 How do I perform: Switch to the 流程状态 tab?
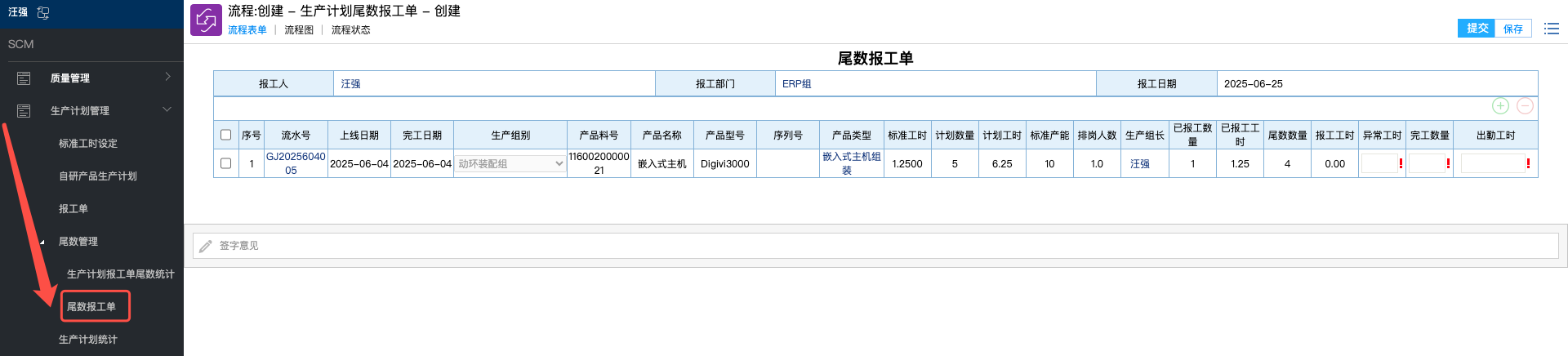pyautogui.click(x=350, y=30)
